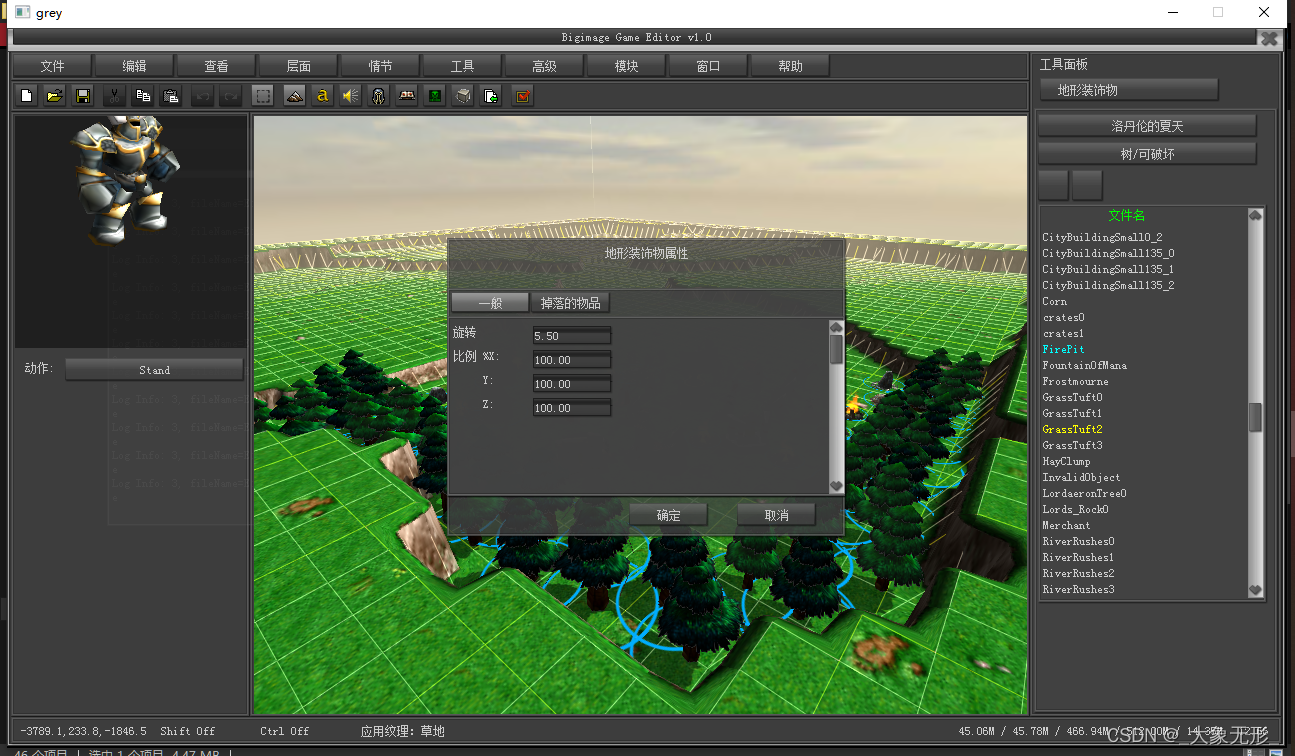Select Frostmourne in the file list
This screenshot has width=1295, height=756.
tap(1075, 382)
